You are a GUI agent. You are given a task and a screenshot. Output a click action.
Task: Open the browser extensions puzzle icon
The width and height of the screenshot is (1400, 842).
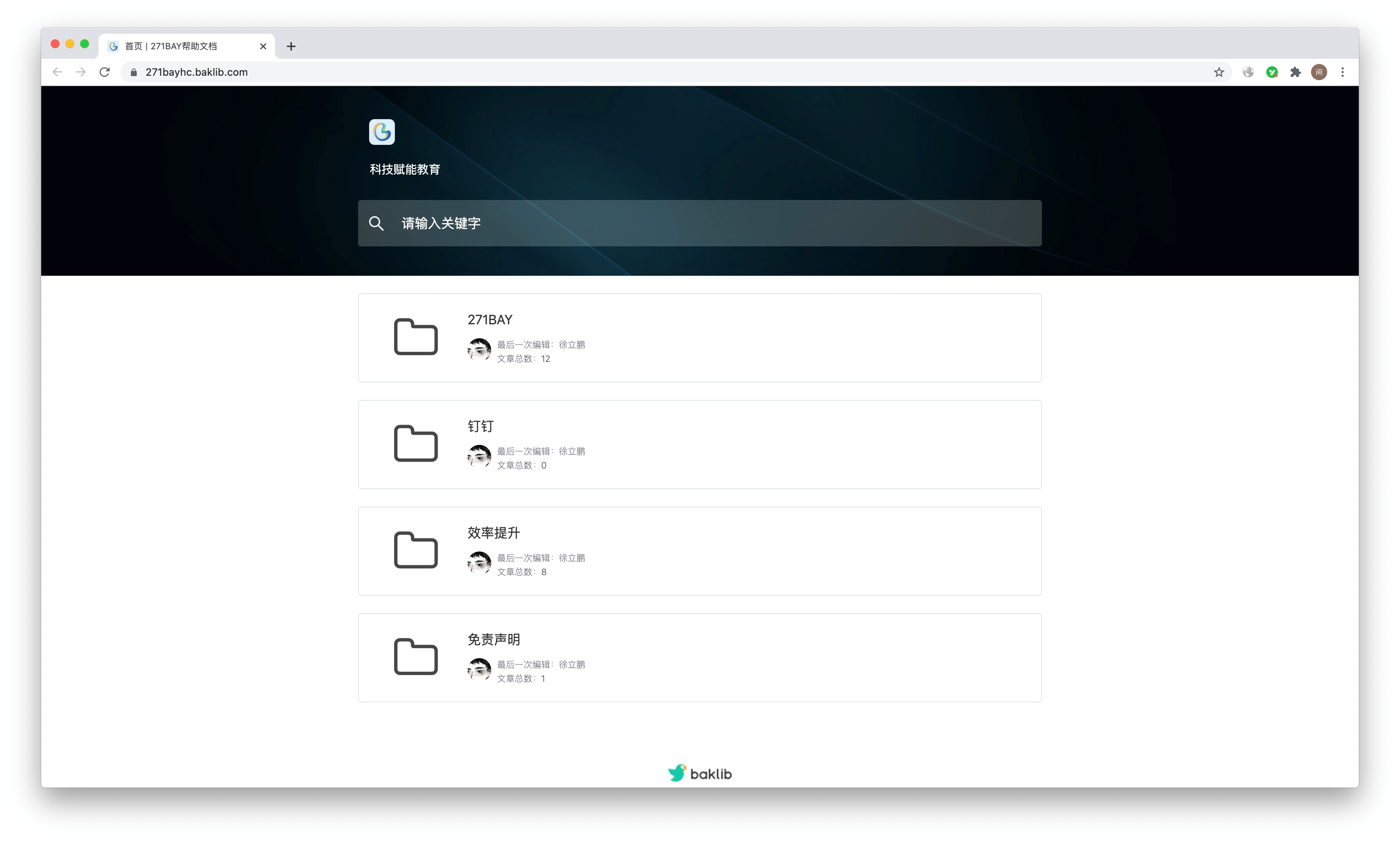coord(1296,72)
